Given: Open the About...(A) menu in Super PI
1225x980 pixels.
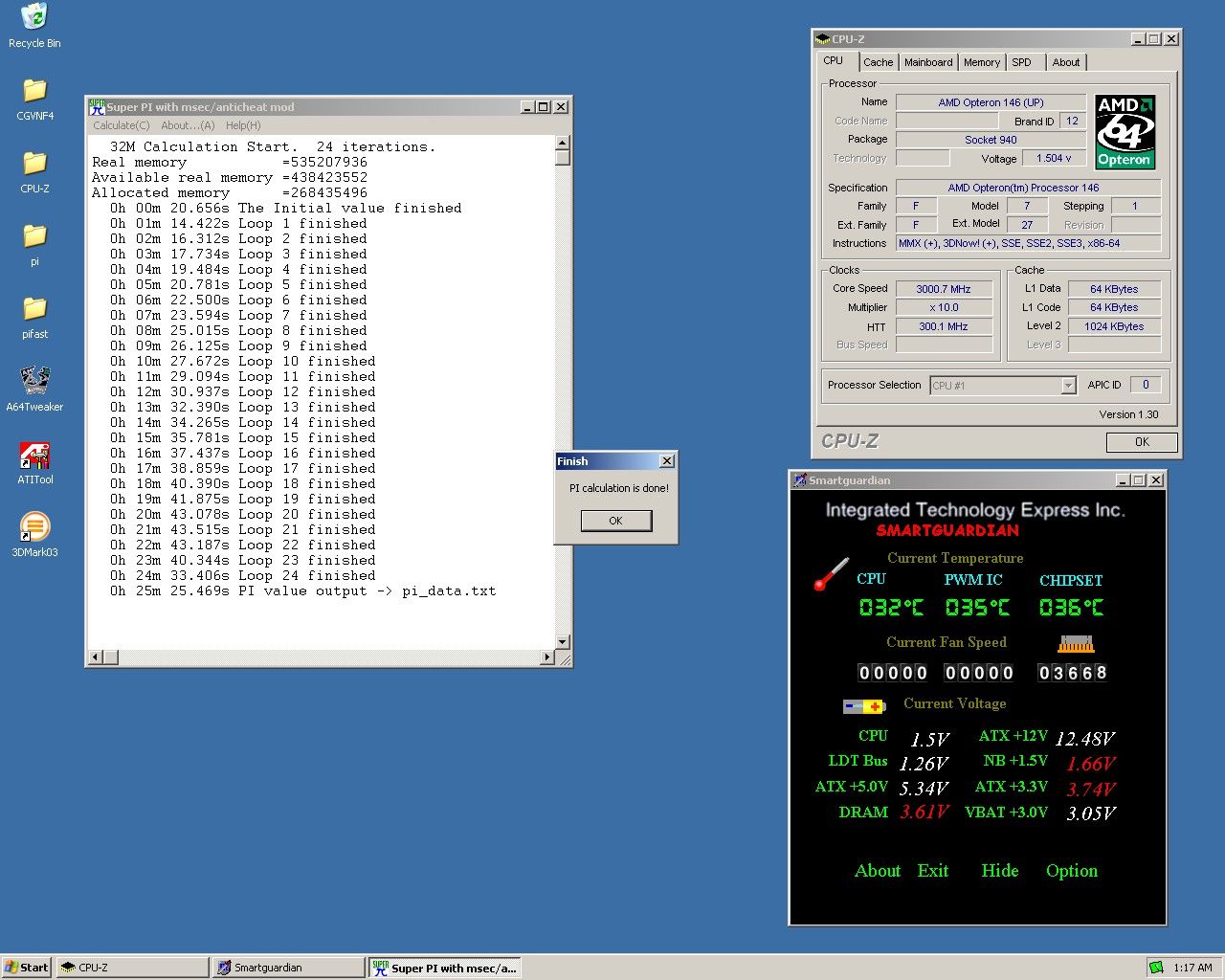Looking at the screenshot, I should pyautogui.click(x=188, y=125).
